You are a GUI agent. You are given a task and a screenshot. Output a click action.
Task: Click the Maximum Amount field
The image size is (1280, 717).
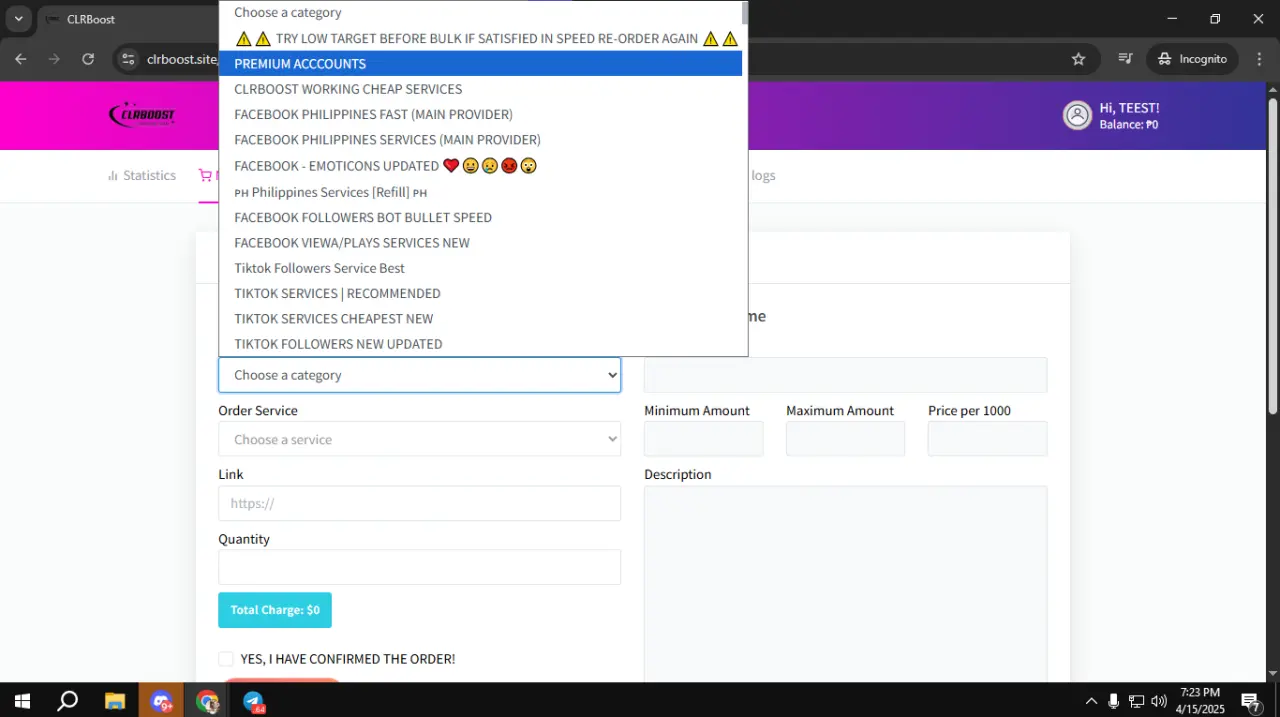[845, 439]
